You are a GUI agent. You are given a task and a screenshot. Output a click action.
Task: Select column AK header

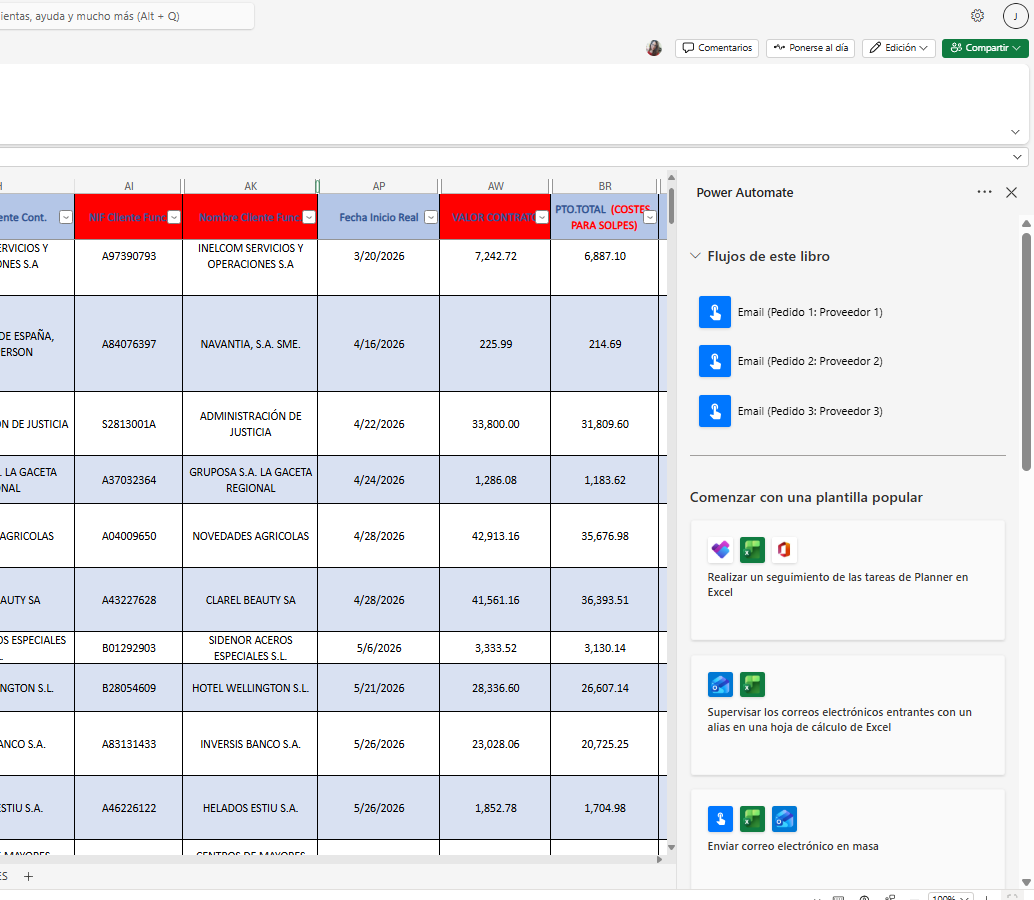click(251, 186)
